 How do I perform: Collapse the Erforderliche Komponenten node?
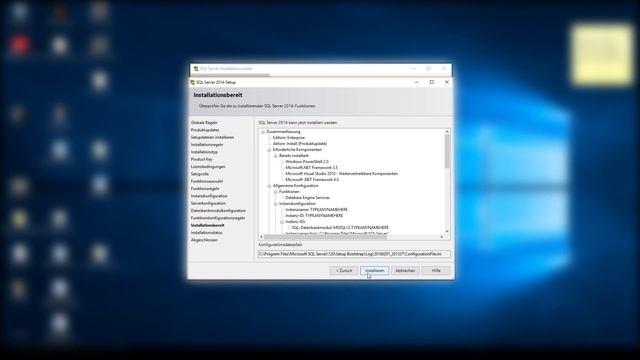[x=269, y=150]
